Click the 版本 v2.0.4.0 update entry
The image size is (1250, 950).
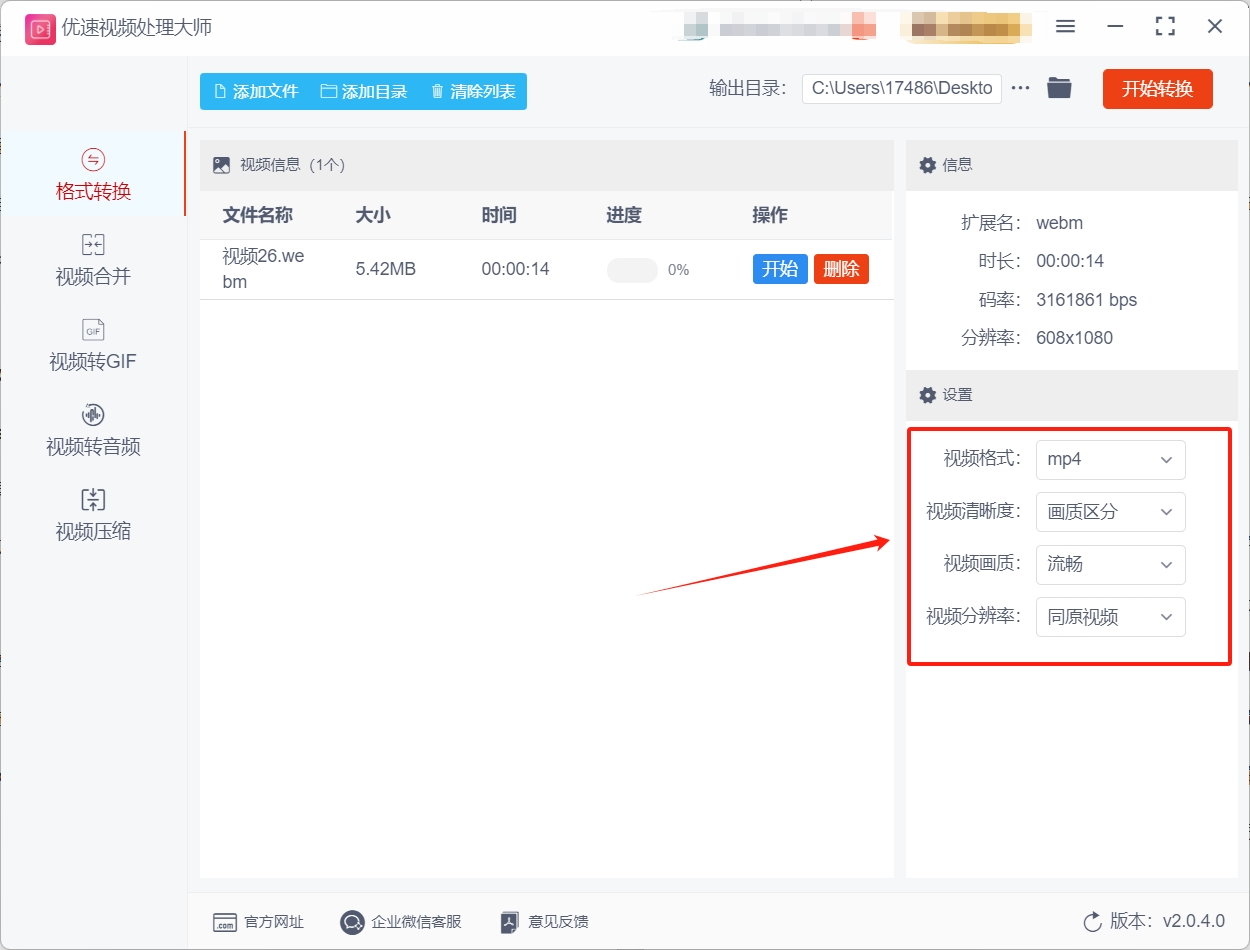click(x=1154, y=921)
